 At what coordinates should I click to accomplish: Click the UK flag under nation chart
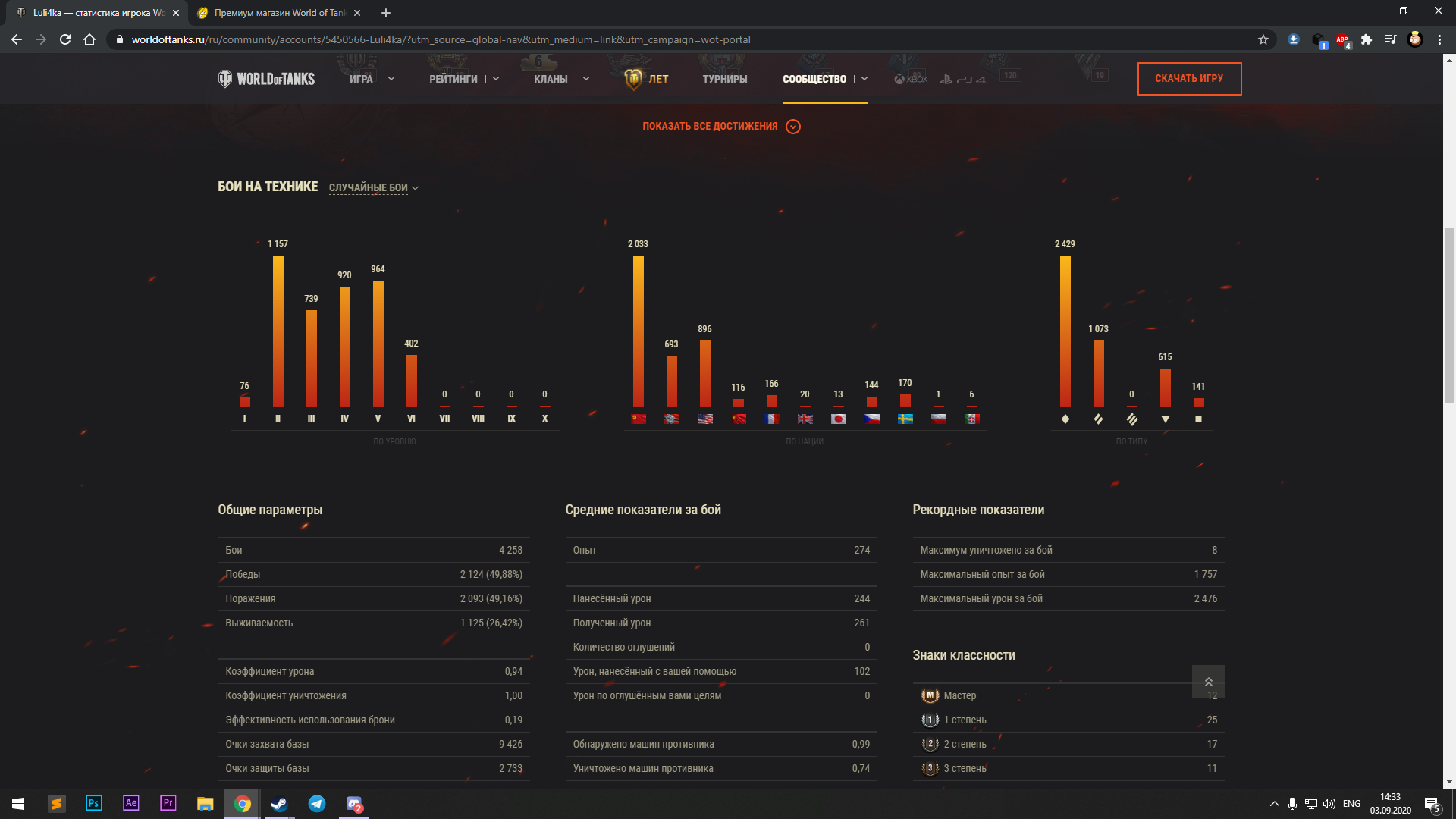(805, 419)
